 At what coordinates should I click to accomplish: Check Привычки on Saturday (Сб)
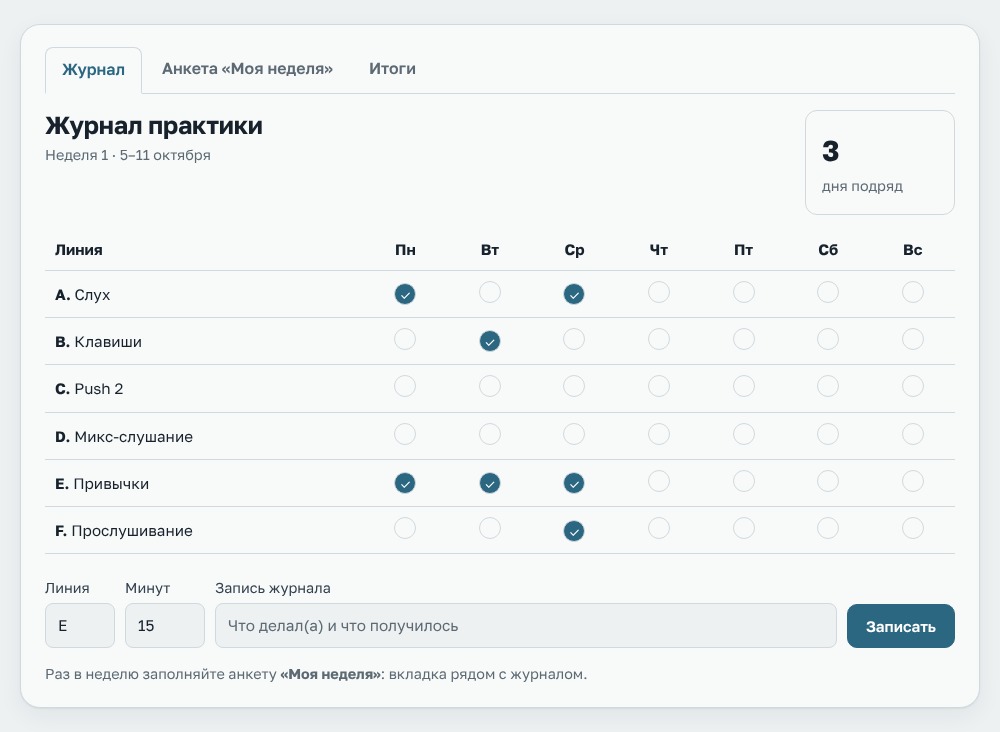coord(828,481)
